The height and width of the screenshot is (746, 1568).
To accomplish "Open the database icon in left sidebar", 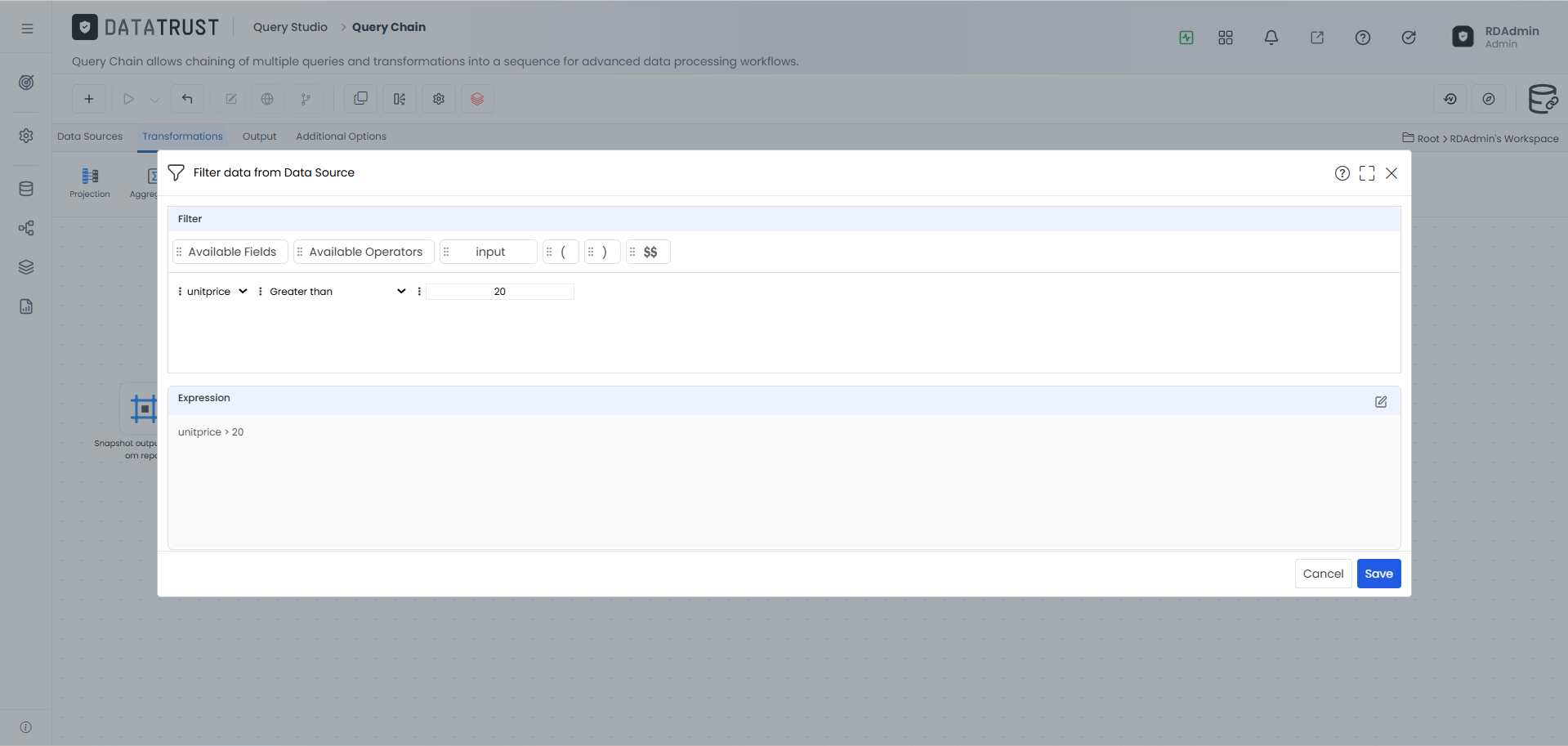I will pos(26,189).
